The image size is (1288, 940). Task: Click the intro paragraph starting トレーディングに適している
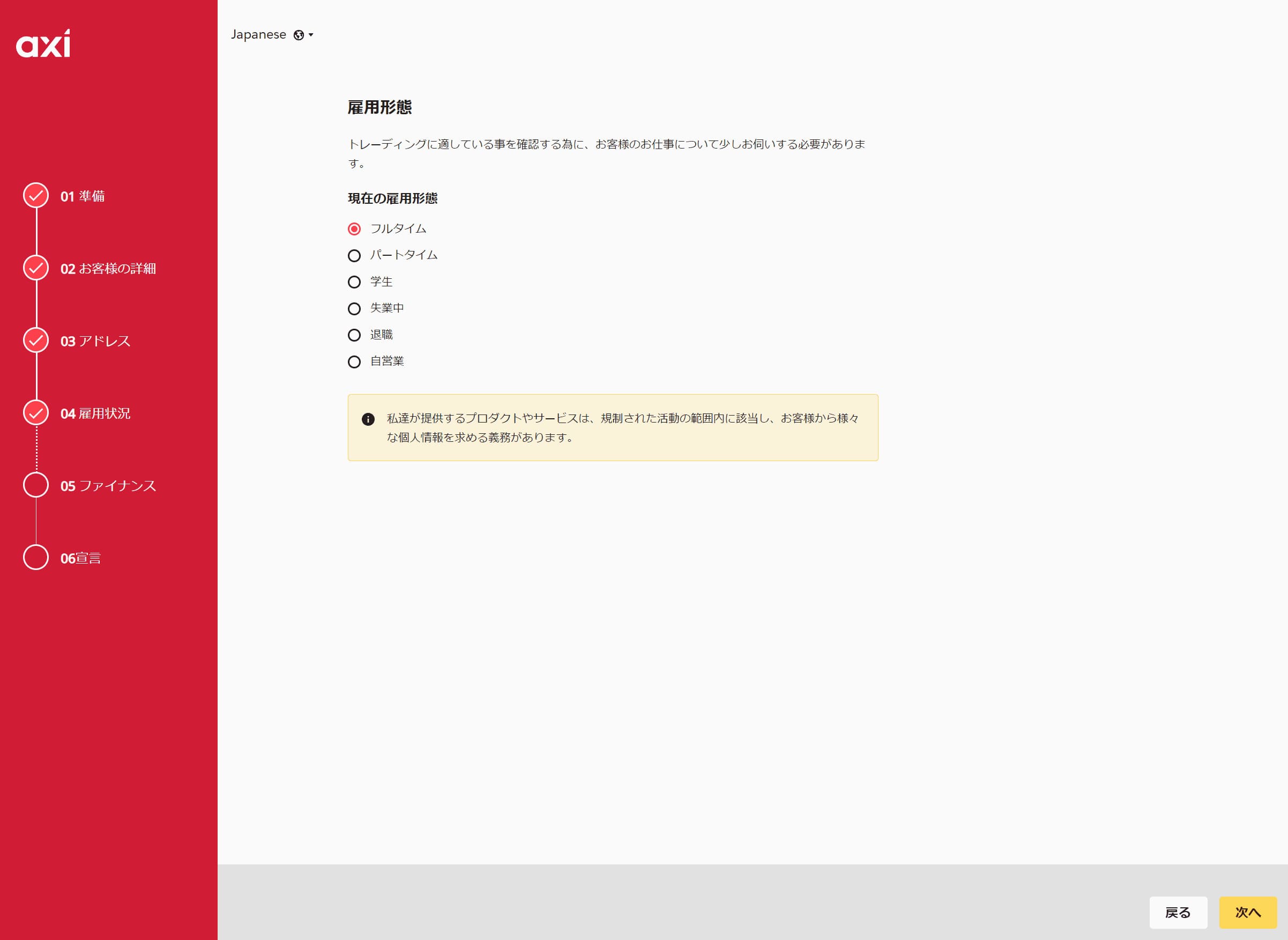[606, 154]
